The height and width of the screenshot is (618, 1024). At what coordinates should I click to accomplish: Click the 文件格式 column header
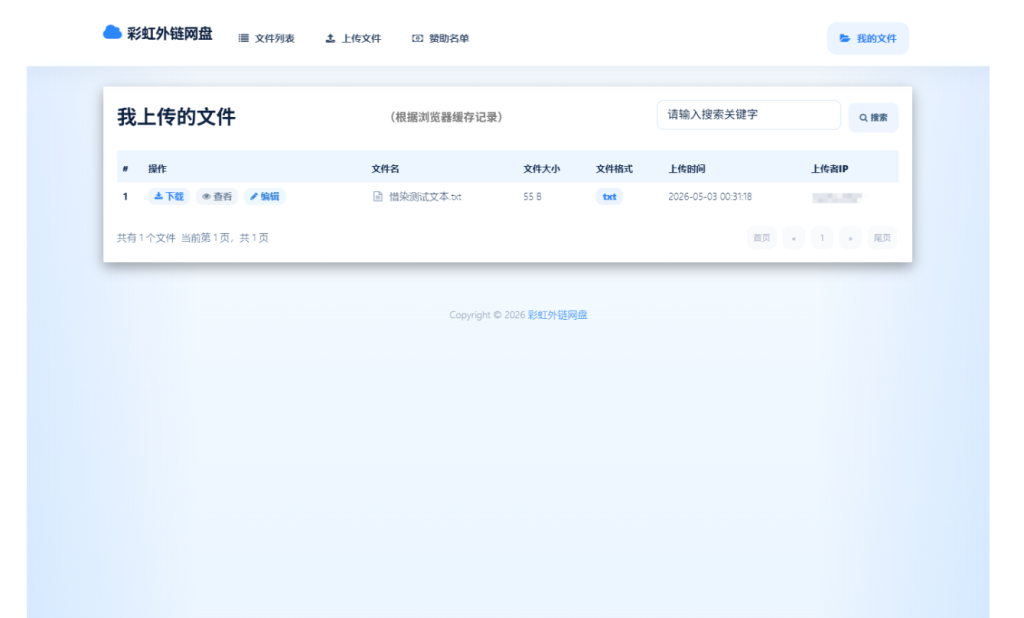(x=614, y=169)
